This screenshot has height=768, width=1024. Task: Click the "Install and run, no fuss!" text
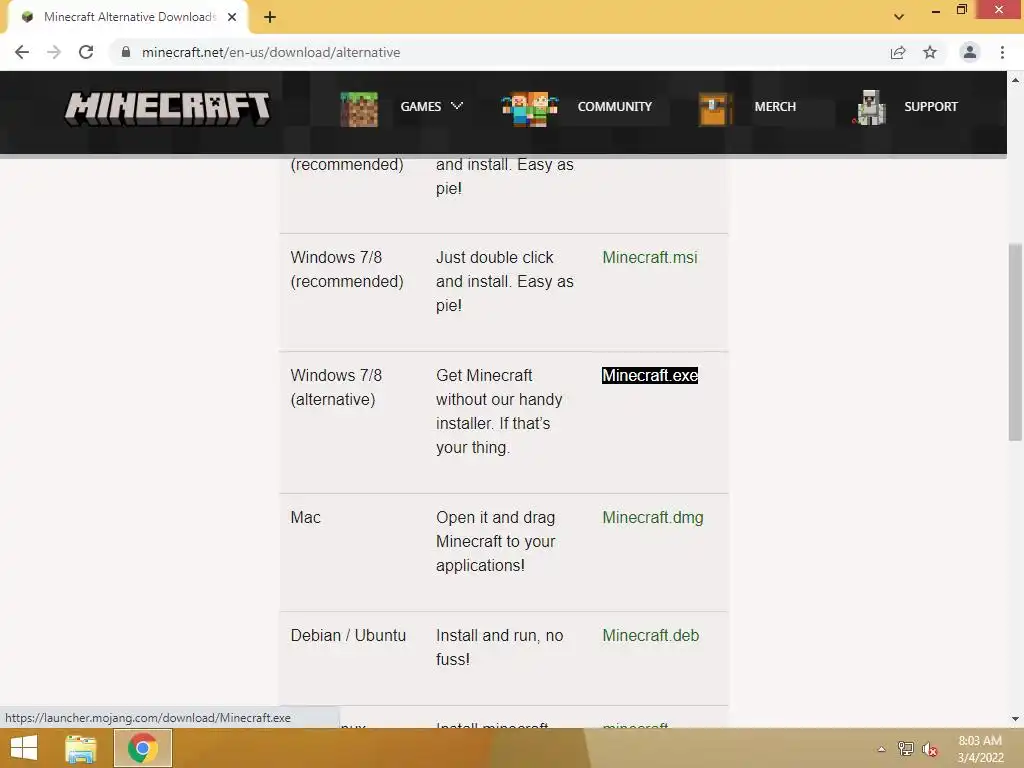(500, 647)
